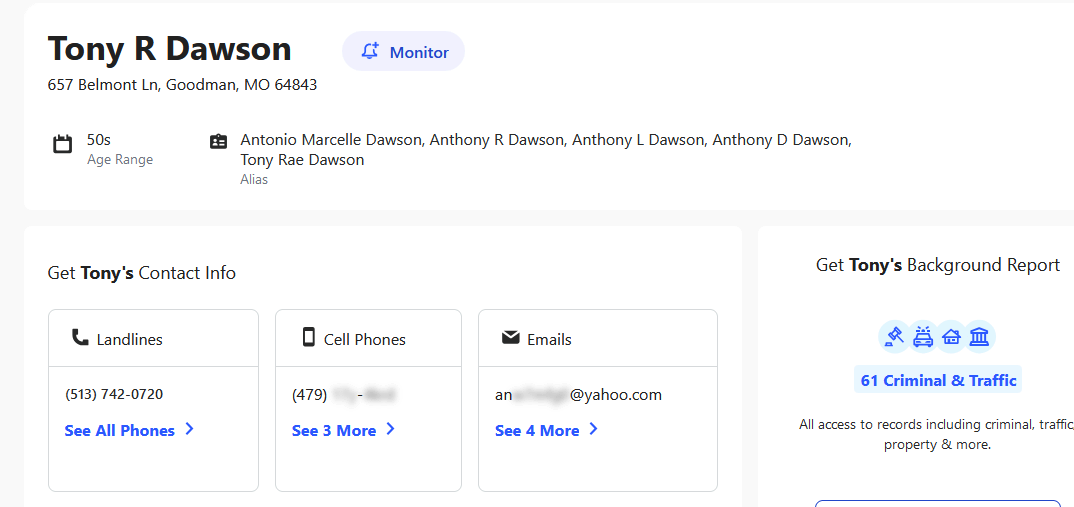Click the mobile phone icon next to Cell Phones

click(x=308, y=338)
